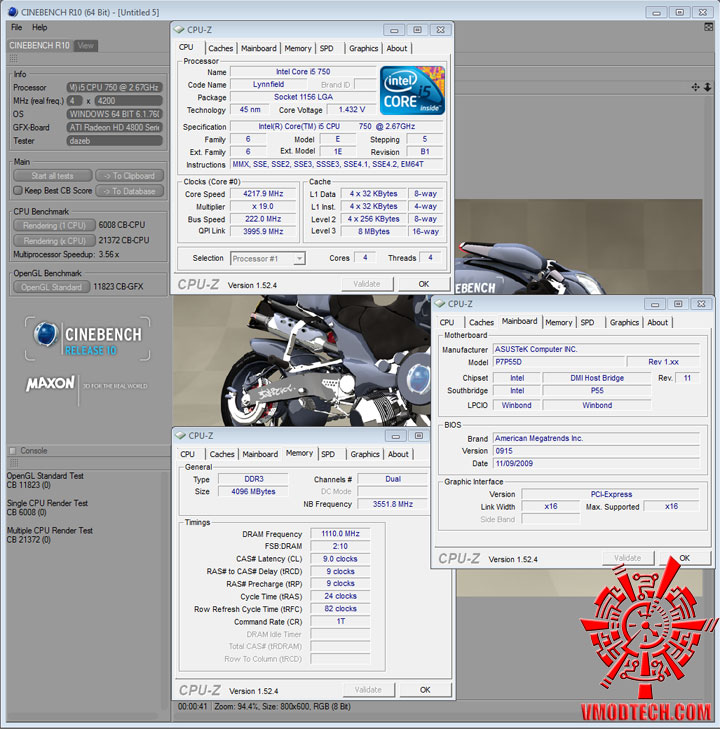Screen dimensions: 720x729
Task: Click Validate in the top CPU-Z window
Action: pos(367,284)
